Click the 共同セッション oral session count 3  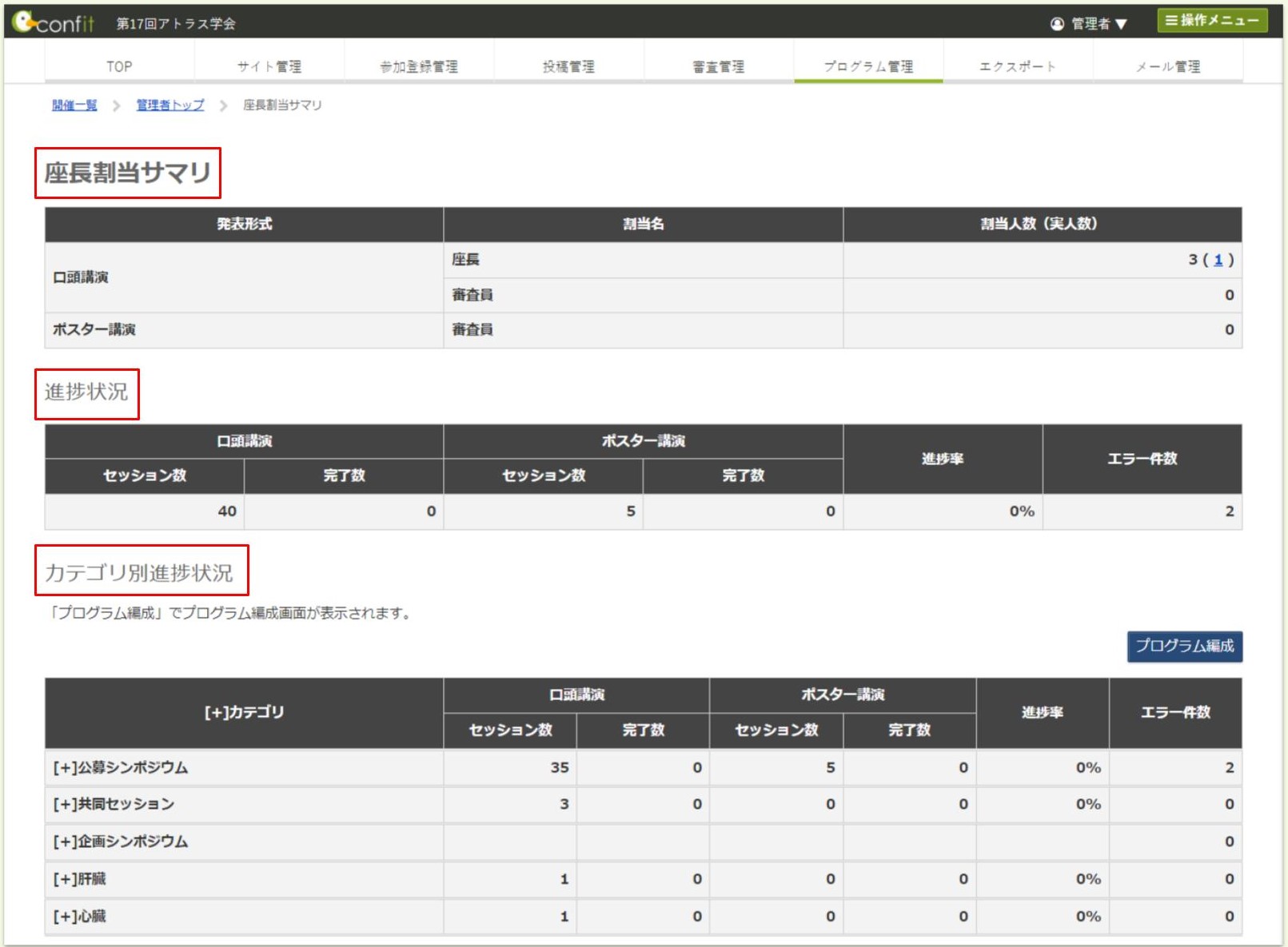click(564, 804)
